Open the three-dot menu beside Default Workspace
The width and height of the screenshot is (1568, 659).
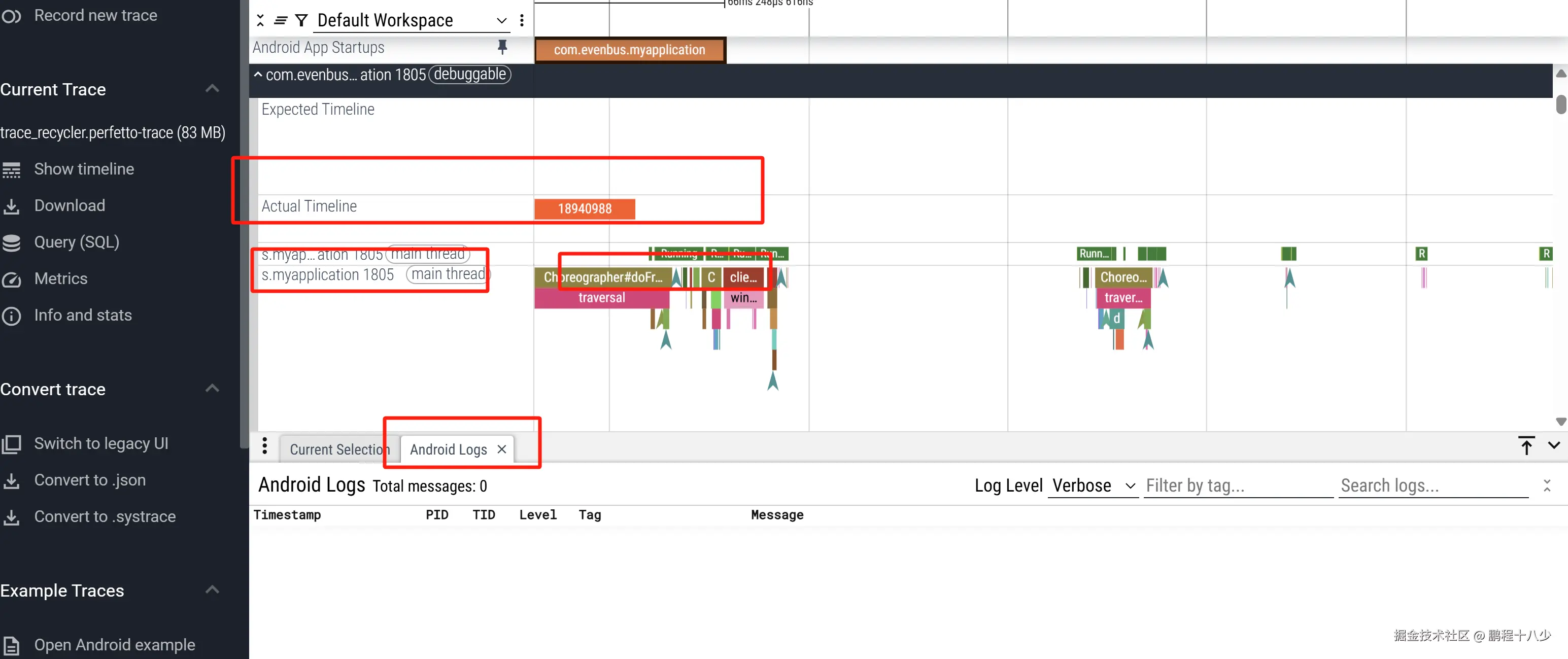click(522, 21)
